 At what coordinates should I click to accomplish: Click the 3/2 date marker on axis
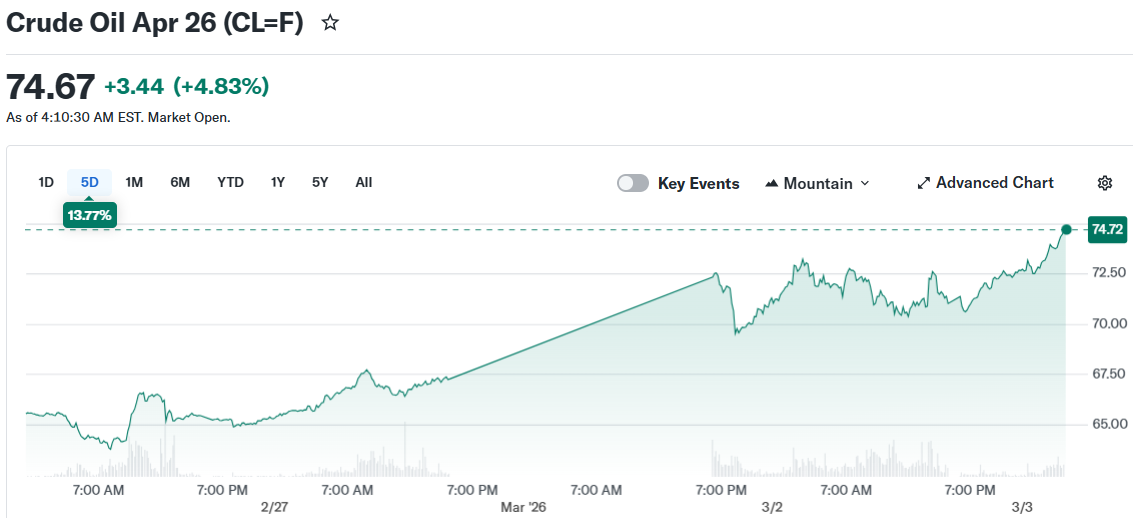[x=772, y=508]
